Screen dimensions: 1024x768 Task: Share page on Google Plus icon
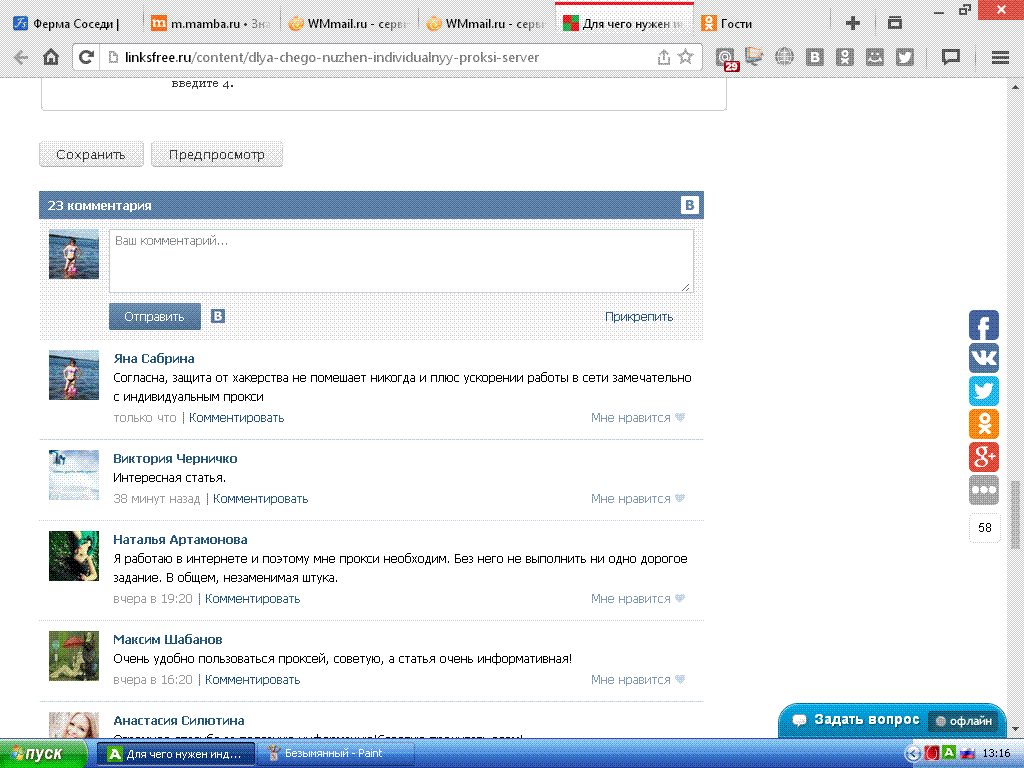click(x=984, y=456)
